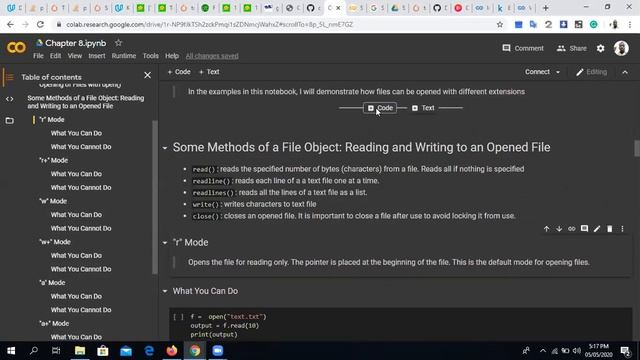
Task: Open What You Can Do under 'w' Mode
Action: coord(76,215)
